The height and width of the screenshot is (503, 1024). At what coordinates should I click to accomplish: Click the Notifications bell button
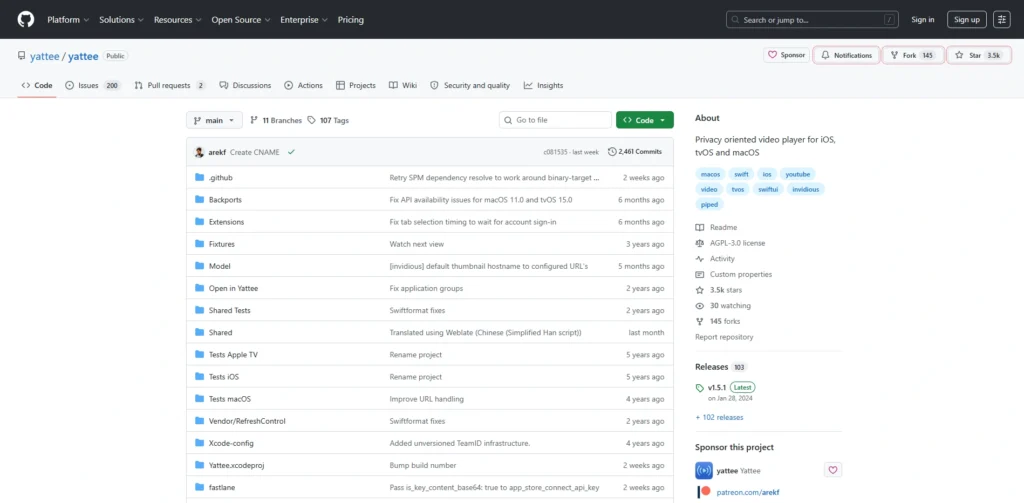pos(846,56)
